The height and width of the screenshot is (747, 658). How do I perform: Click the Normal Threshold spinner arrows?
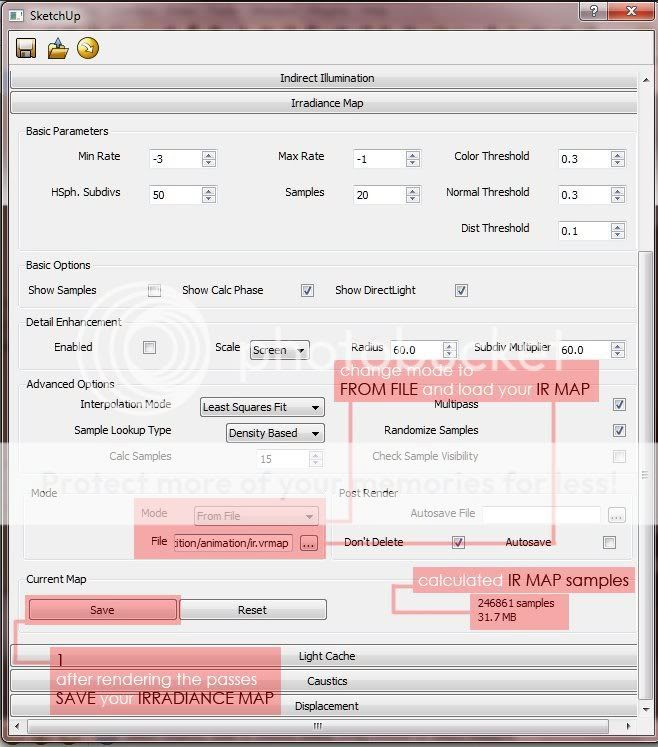tap(618, 194)
